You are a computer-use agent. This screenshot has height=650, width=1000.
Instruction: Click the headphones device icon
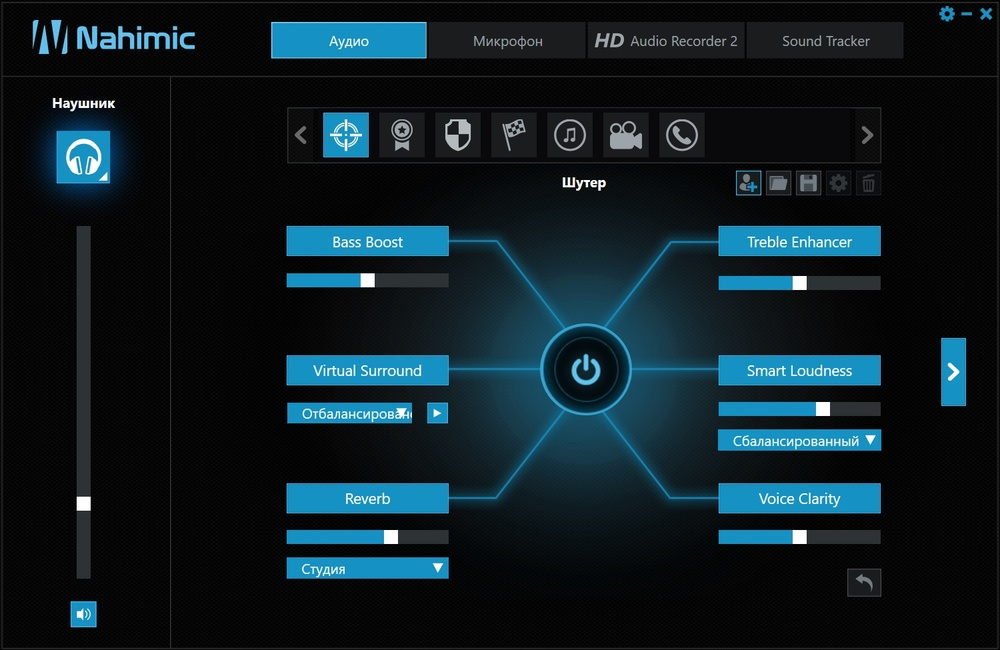pyautogui.click(x=84, y=157)
